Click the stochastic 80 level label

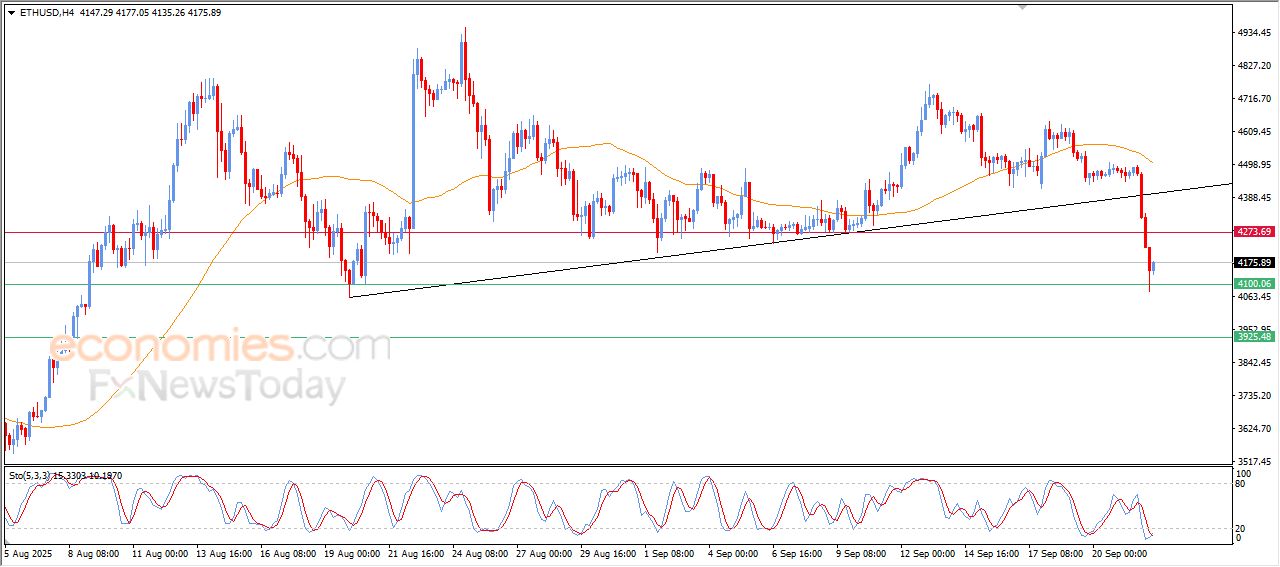[1241, 484]
